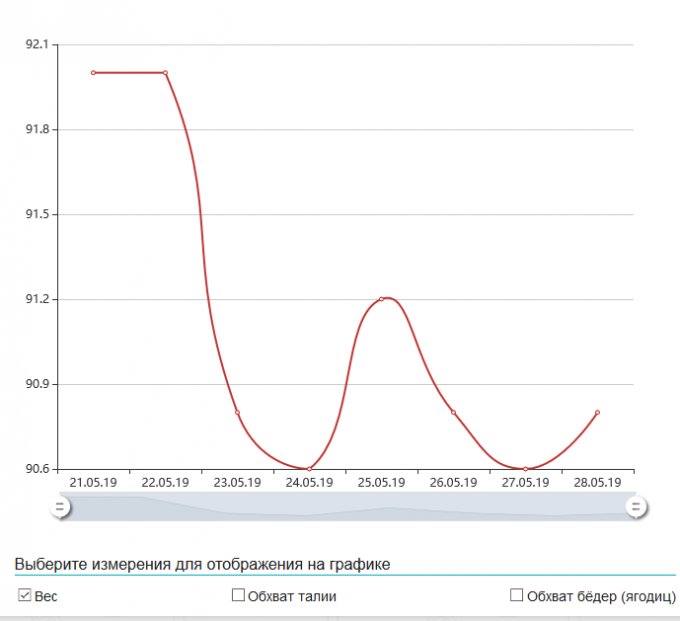
Task: Select the chart point above 22.05.19
Action: pos(165,73)
